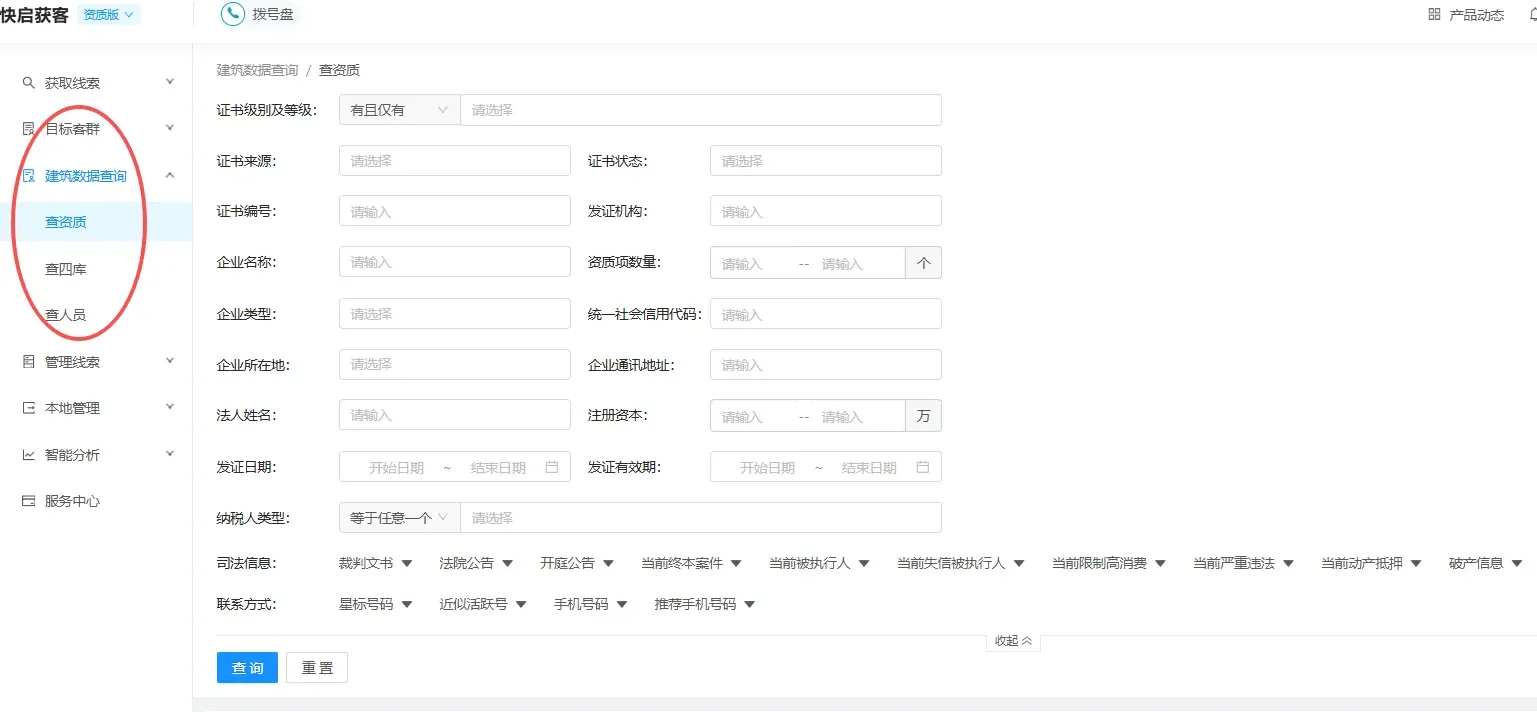Click the 服务中心 sidebar icon
The width and height of the screenshot is (1537, 712).
[28, 501]
